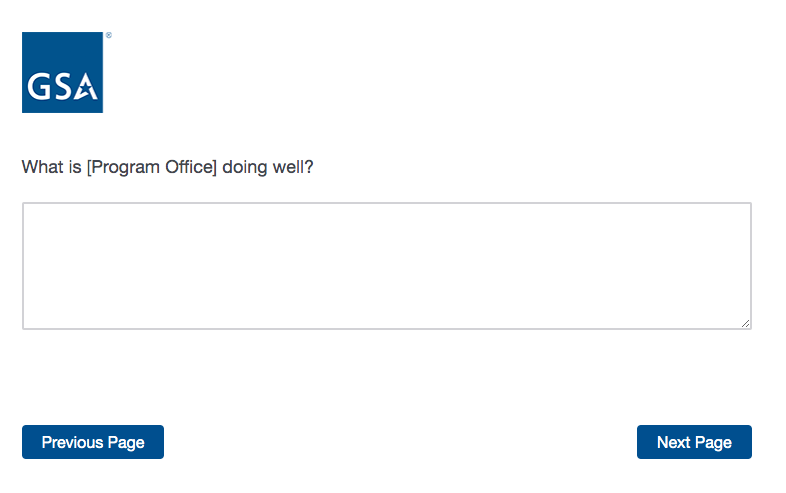
Task: Click the resize grip of the answer box
Action: pyautogui.click(x=746, y=323)
